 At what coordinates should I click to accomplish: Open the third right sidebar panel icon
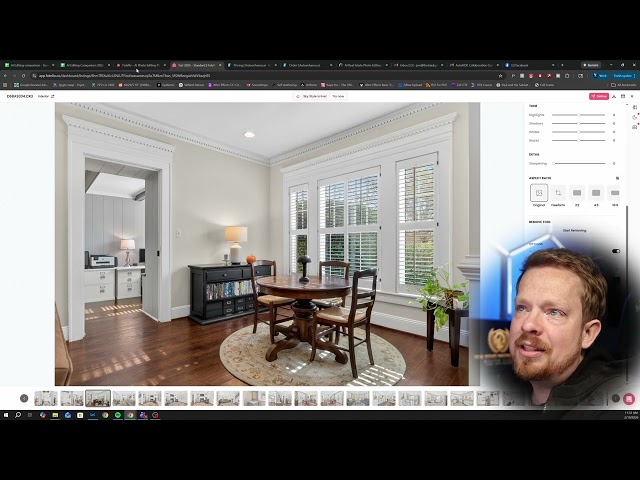click(x=635, y=127)
